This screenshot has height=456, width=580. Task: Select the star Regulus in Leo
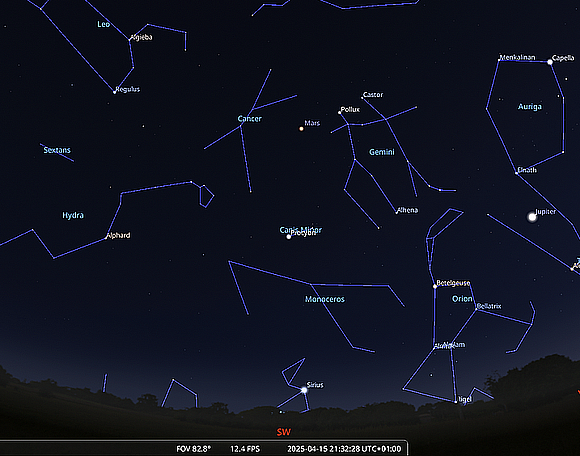point(114,92)
